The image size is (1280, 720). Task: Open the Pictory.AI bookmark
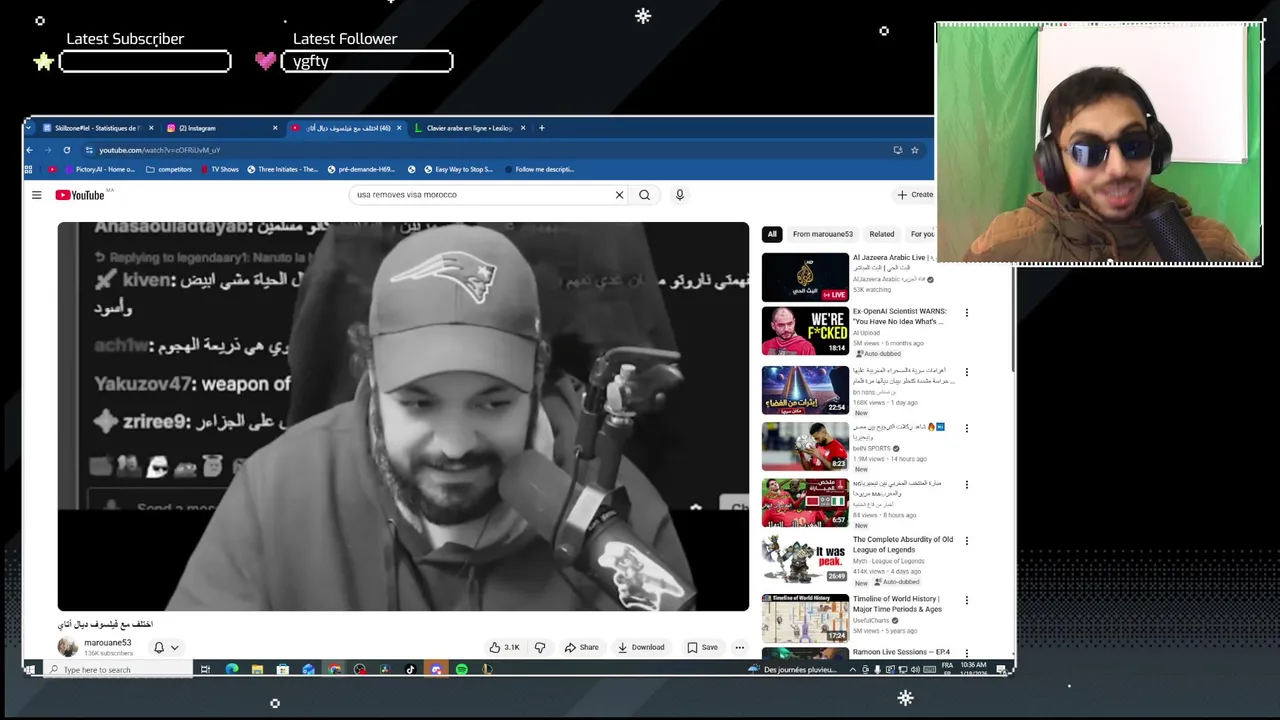coord(100,169)
